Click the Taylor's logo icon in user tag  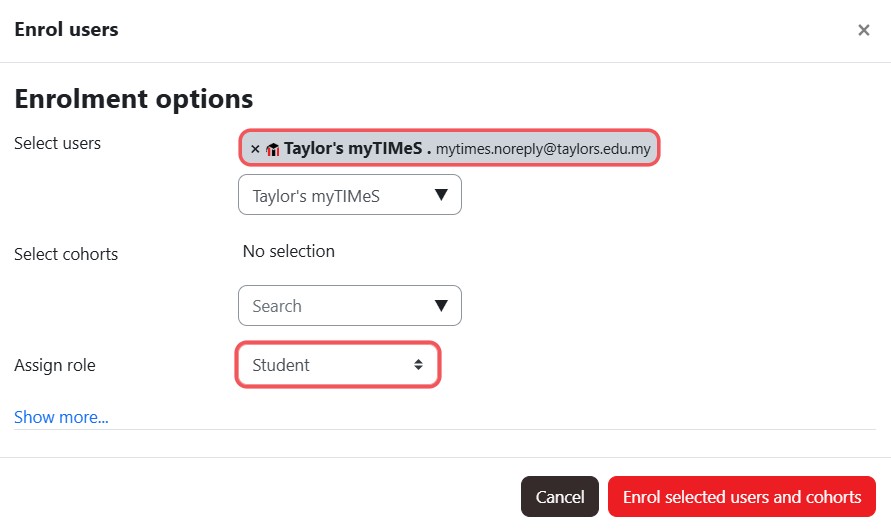tap(273, 149)
